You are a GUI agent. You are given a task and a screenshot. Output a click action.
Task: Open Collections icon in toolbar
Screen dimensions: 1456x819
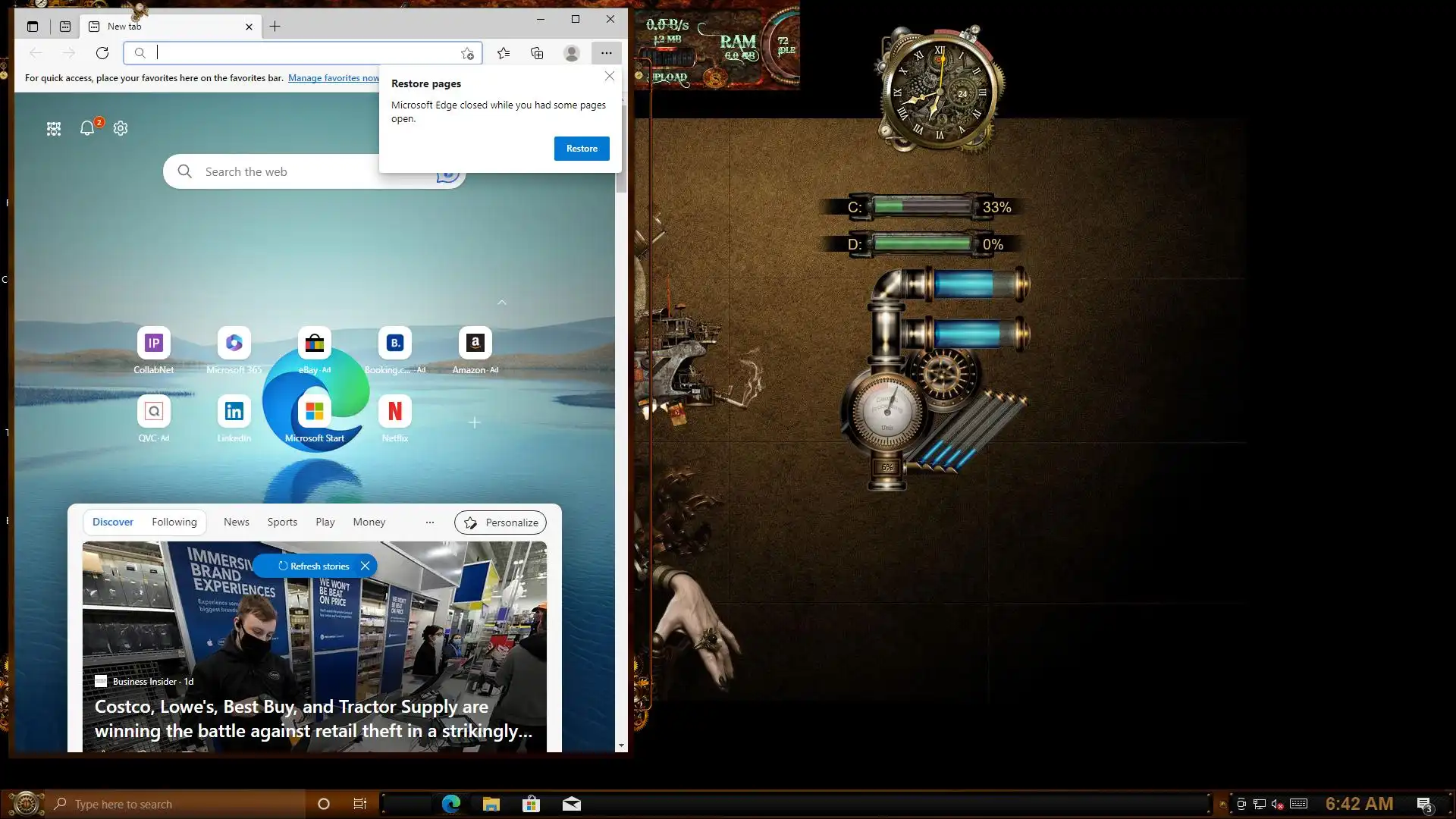click(537, 53)
